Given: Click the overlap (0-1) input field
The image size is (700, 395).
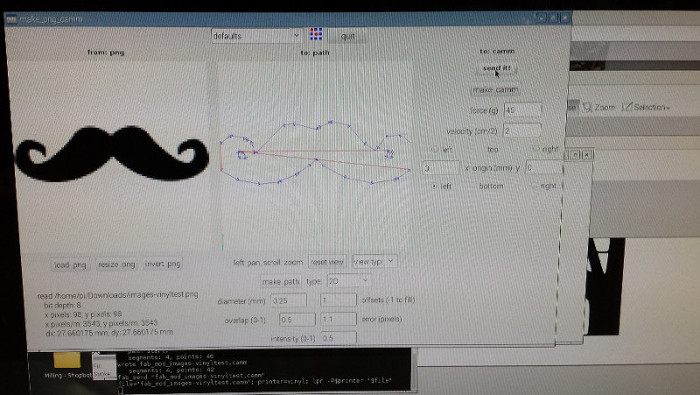Looking at the screenshot, I should click(x=297, y=320).
